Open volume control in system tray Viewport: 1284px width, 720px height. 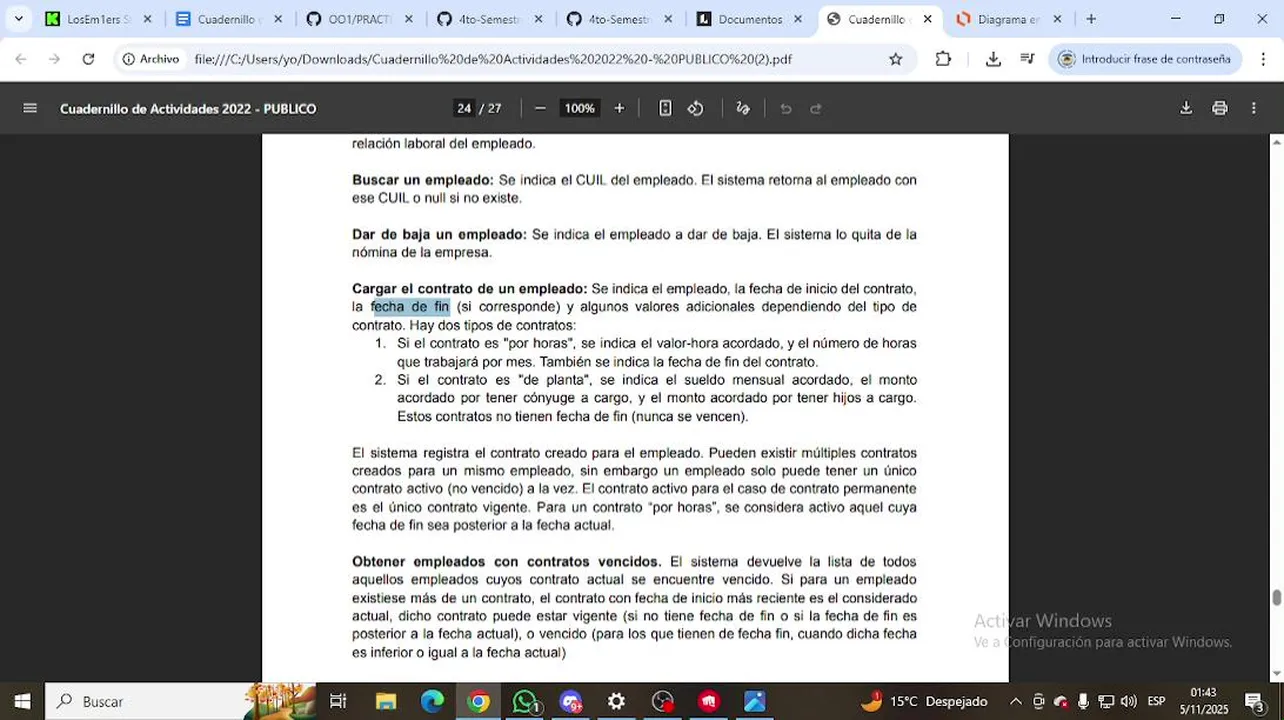[x=1129, y=701]
